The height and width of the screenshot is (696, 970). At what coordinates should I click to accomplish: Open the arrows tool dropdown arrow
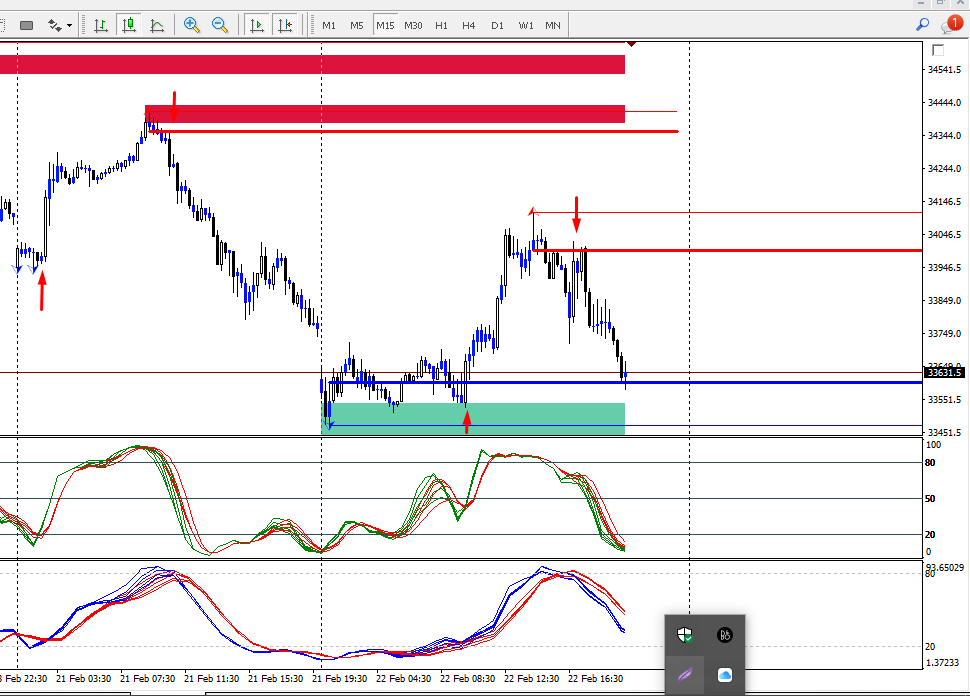69,25
